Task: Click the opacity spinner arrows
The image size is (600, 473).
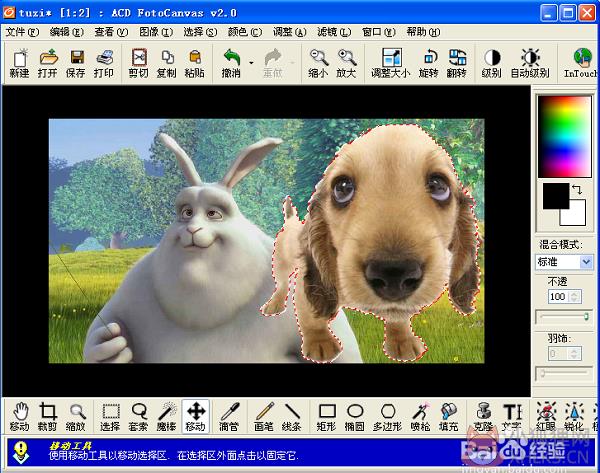Action: tap(575, 296)
